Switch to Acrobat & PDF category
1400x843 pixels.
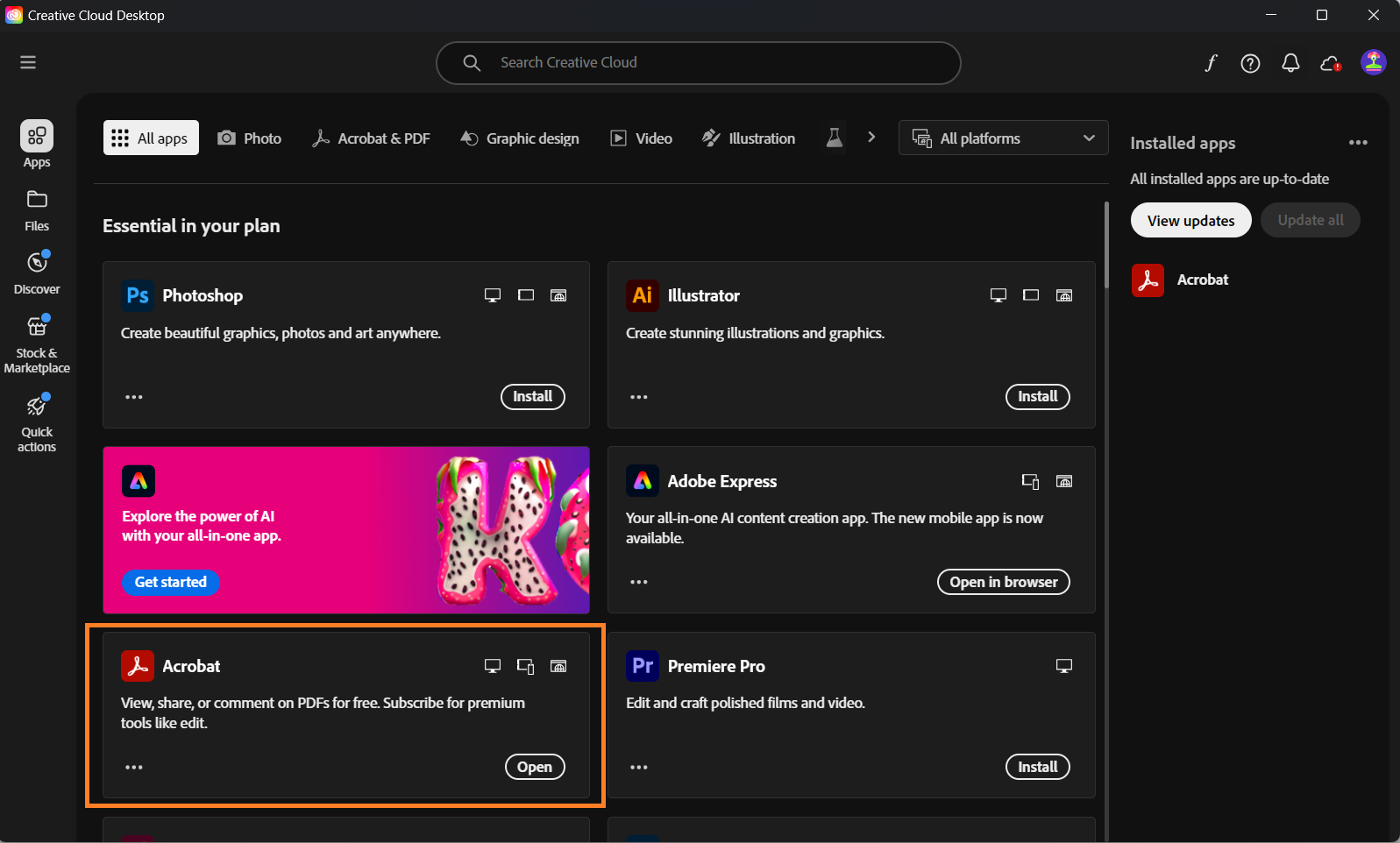(372, 138)
